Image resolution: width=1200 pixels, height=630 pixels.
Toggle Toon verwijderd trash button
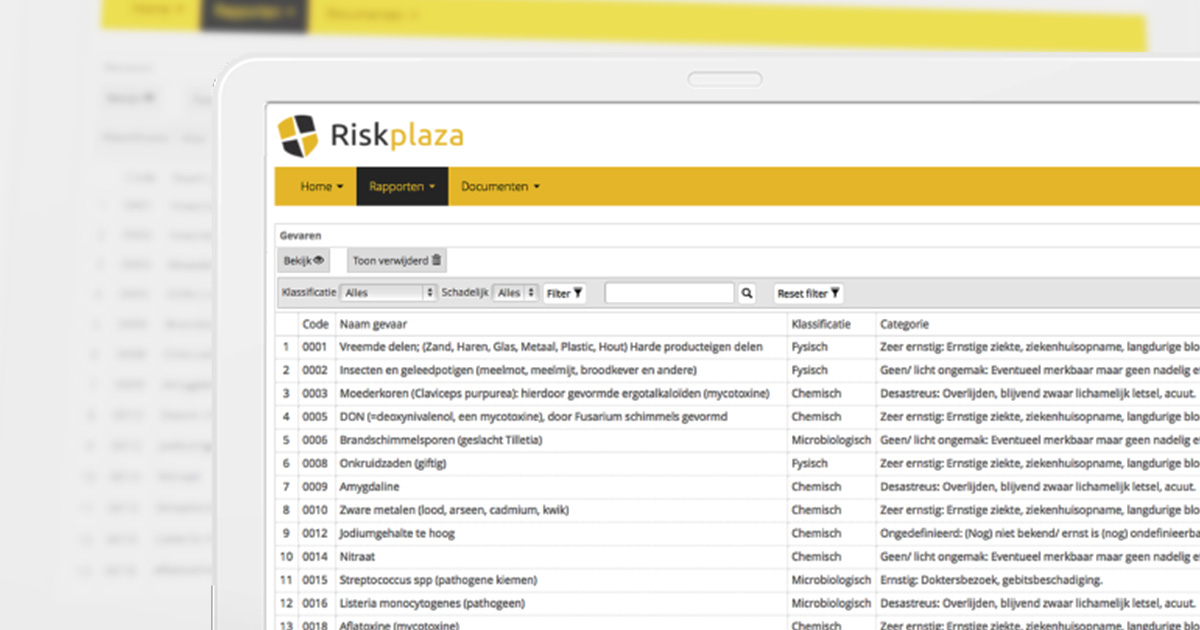tap(397, 261)
